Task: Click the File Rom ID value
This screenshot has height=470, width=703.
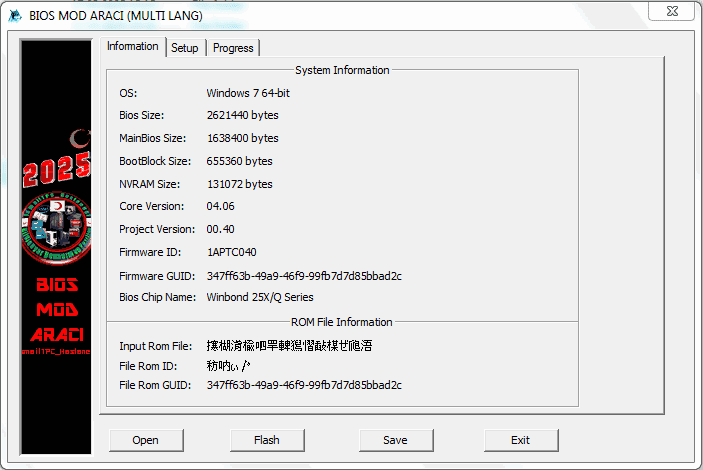Action: pos(228,365)
